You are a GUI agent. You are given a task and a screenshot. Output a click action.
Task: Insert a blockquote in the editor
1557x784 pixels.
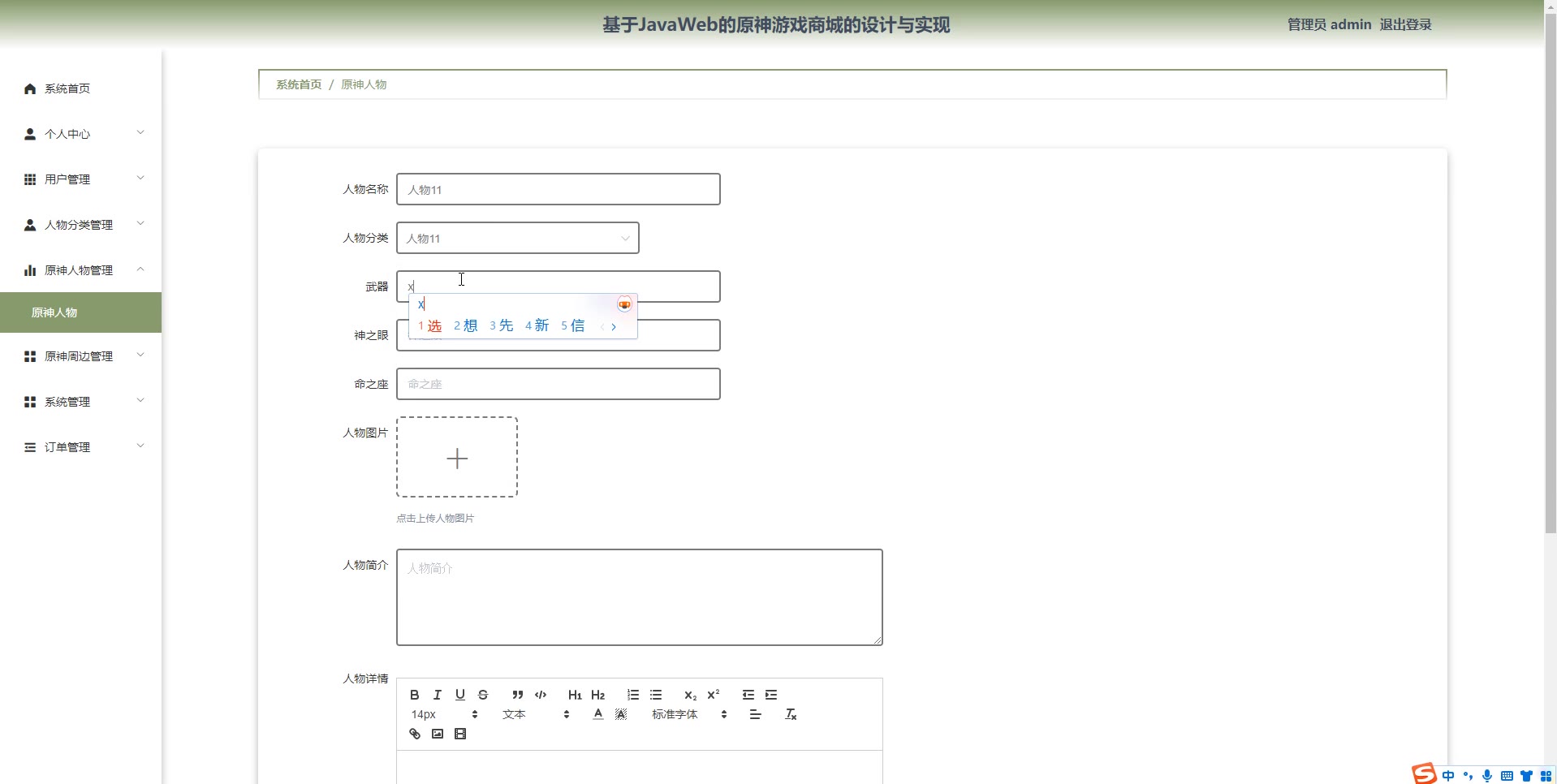[517, 695]
